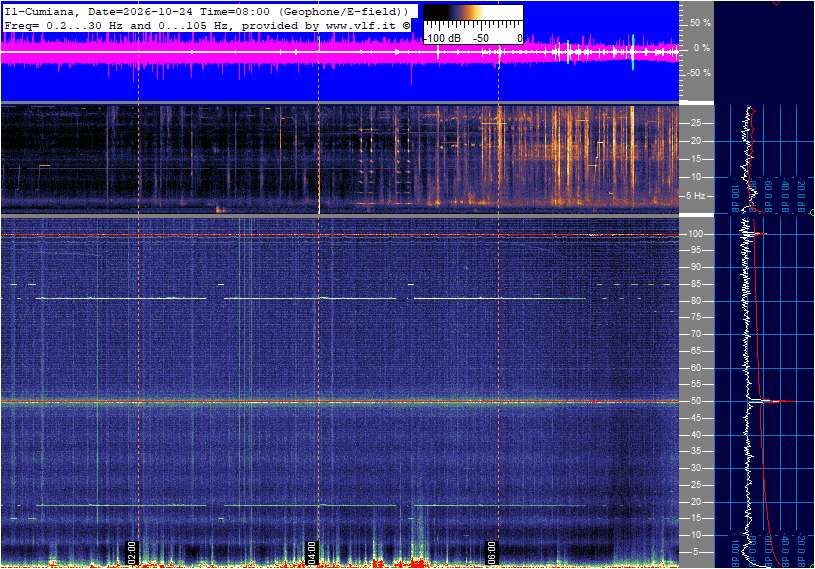This screenshot has width=815, height=569.
Task: Click the '80' tick on E-field frequency axis
Action: pyautogui.click(x=695, y=301)
